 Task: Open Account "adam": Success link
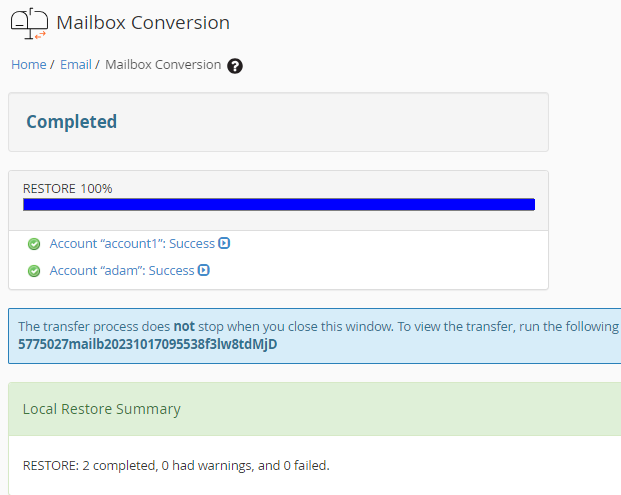pos(122,271)
